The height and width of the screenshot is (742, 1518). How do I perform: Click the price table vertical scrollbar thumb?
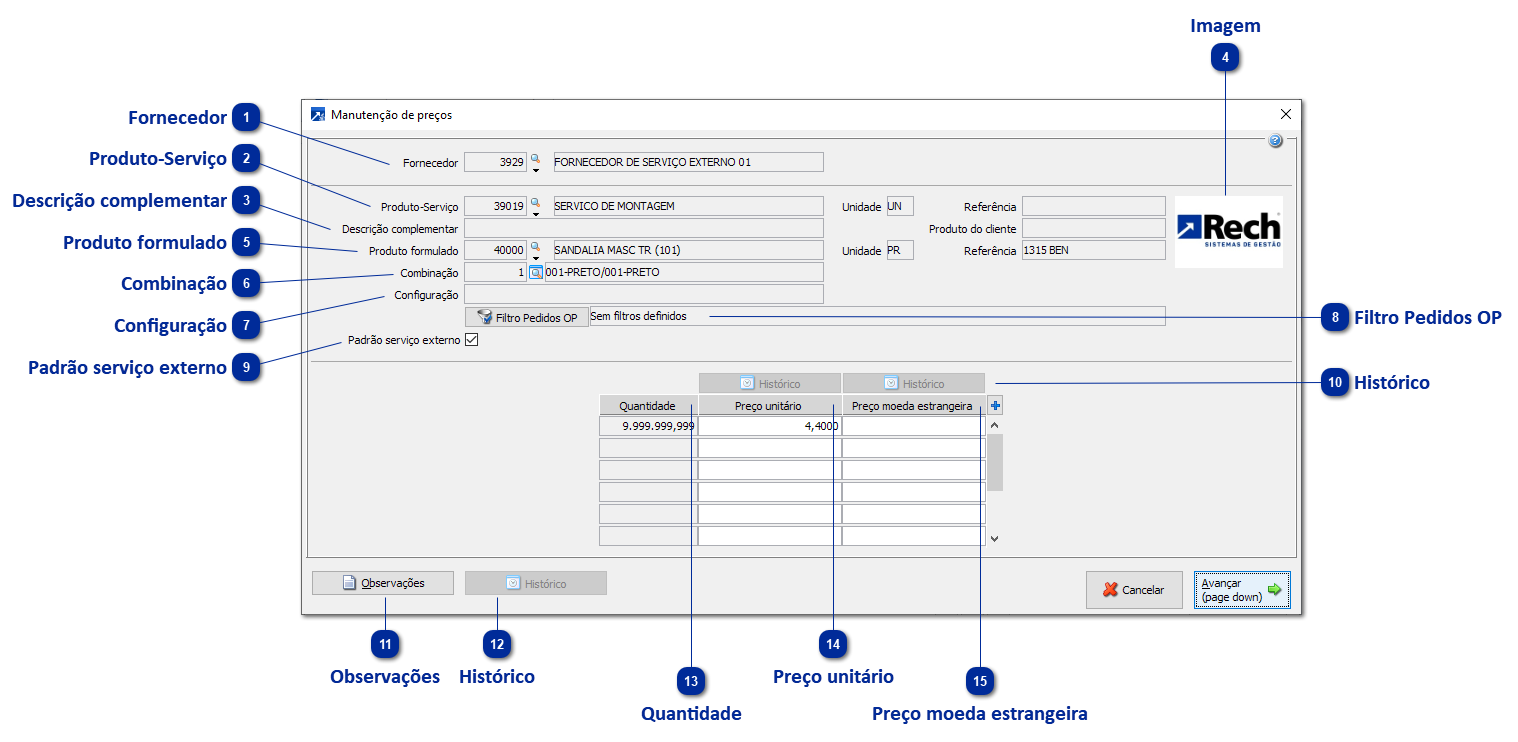tap(995, 462)
